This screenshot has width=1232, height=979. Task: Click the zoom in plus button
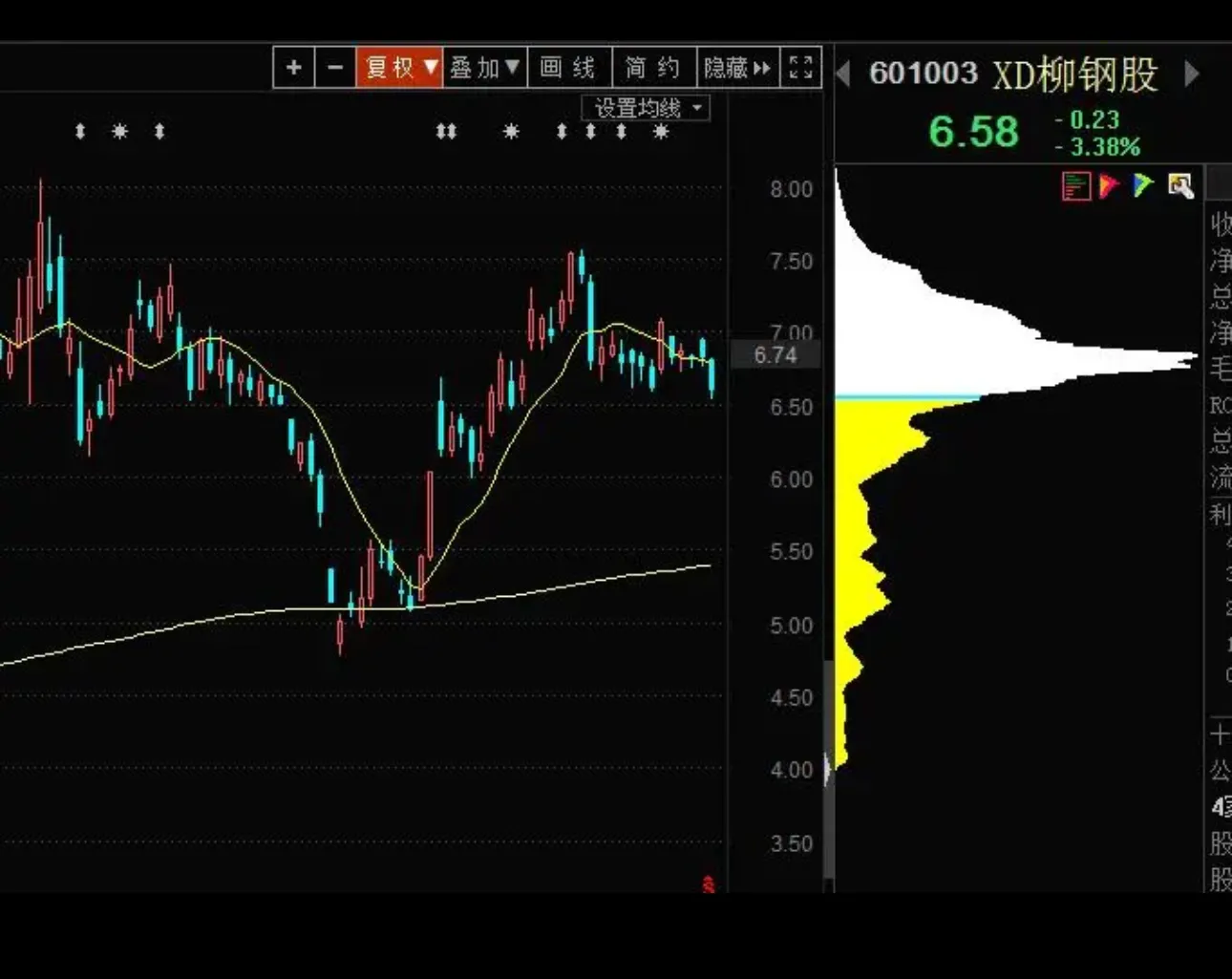[294, 68]
